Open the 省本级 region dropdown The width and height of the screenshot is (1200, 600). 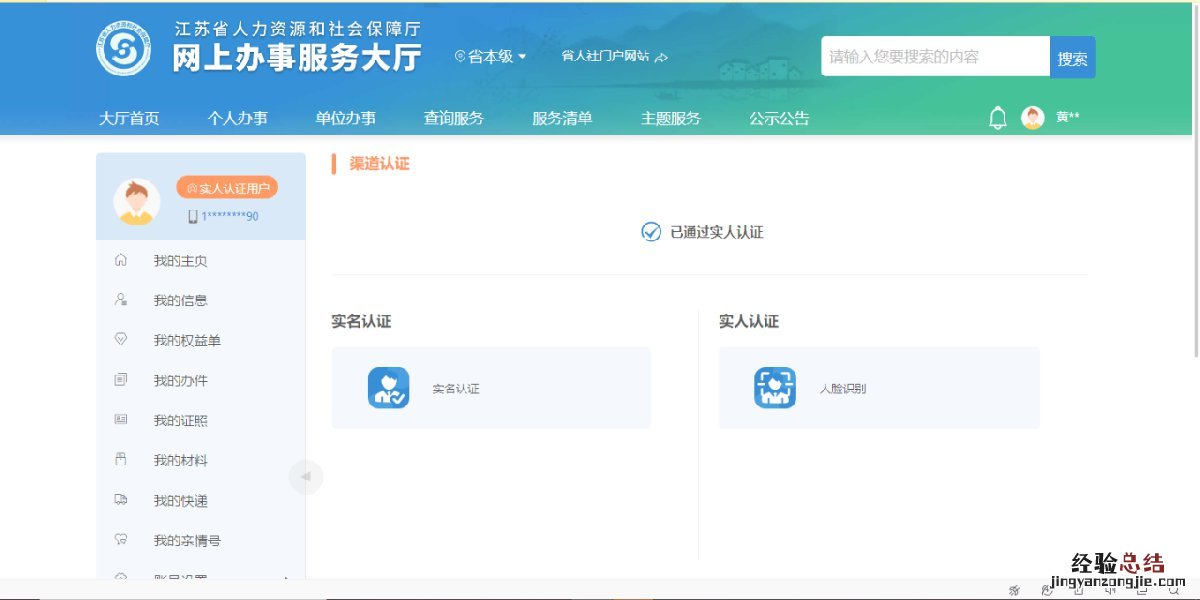[490, 57]
